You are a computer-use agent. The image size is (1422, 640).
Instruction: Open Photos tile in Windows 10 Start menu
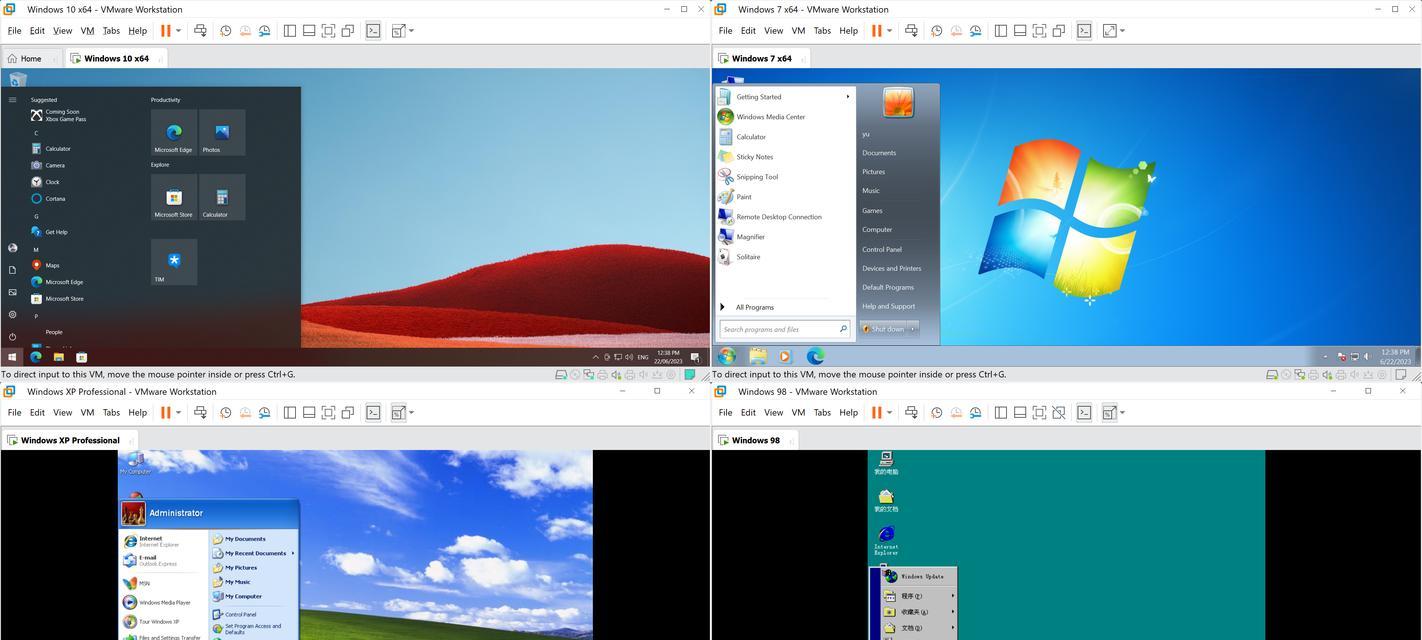coord(222,132)
